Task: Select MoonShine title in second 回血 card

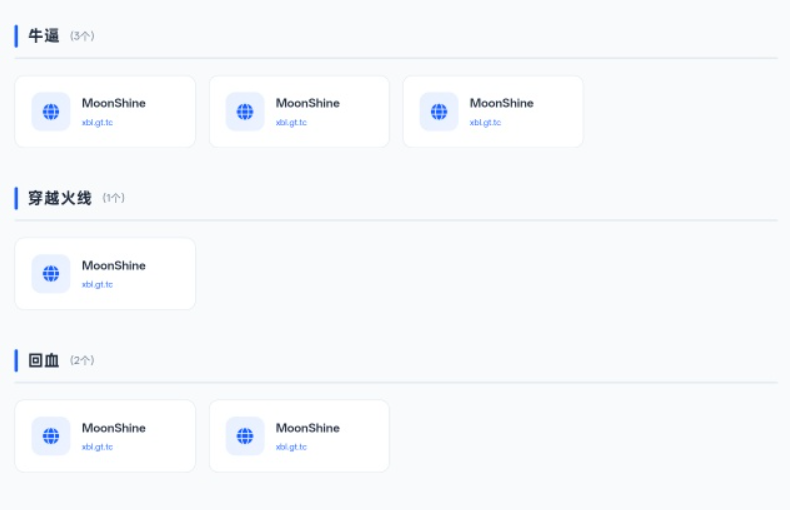Action: [308, 428]
